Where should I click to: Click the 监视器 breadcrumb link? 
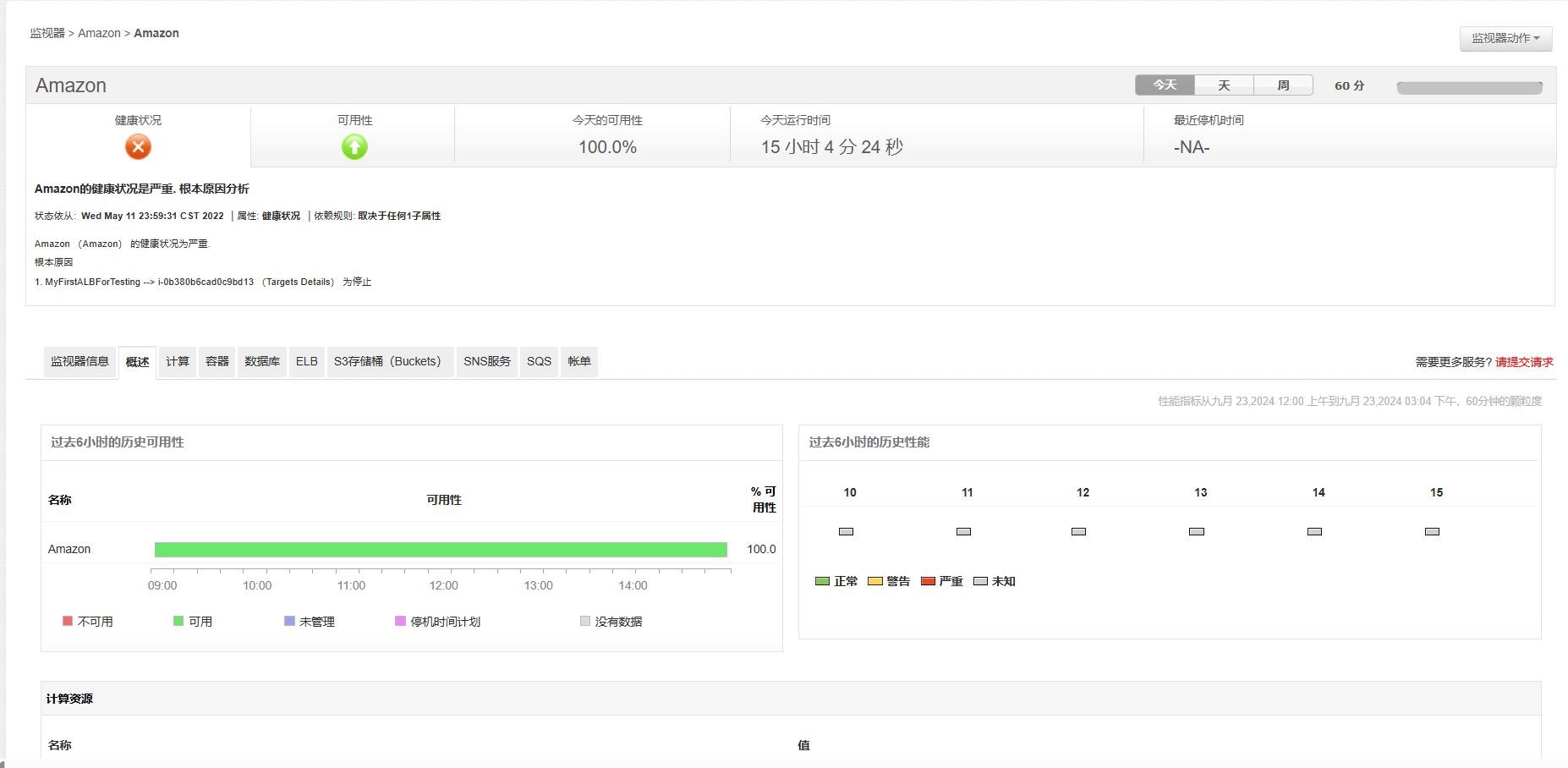47,33
